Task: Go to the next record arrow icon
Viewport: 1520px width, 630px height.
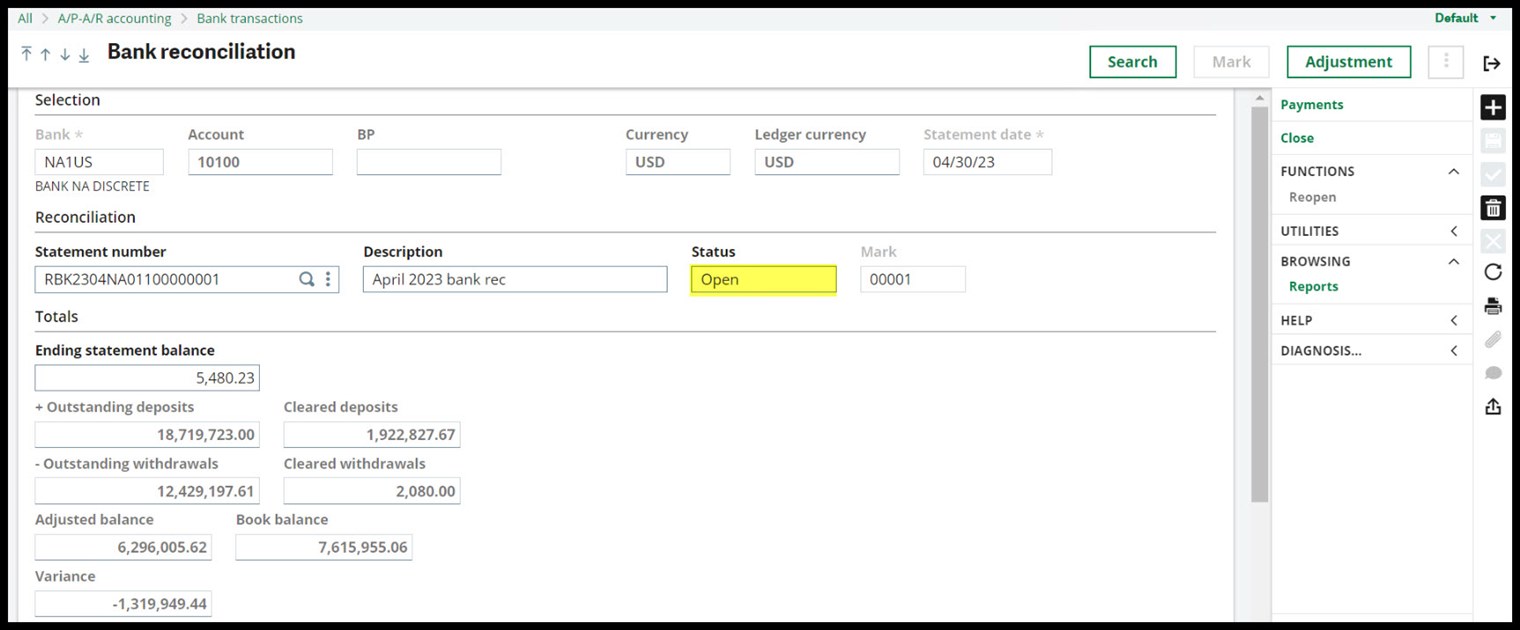Action: (65, 55)
